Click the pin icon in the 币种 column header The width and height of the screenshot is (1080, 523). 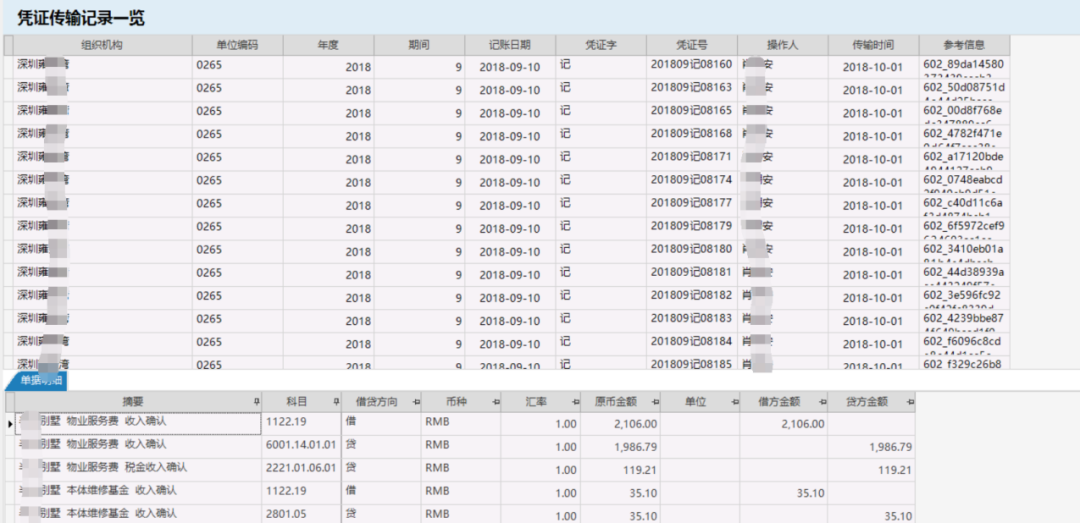(496, 402)
